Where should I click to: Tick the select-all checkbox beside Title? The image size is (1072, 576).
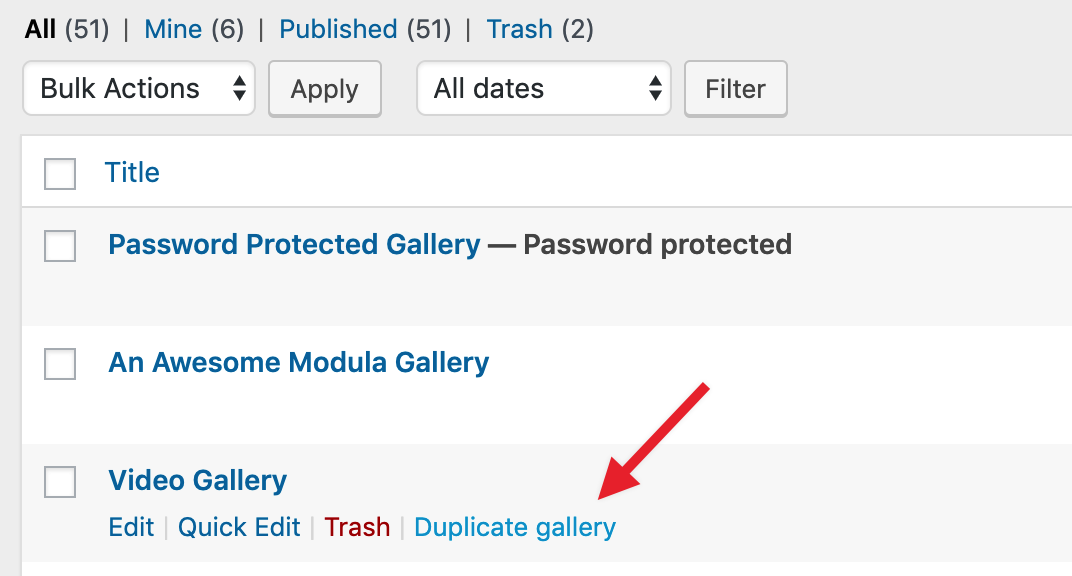60,173
